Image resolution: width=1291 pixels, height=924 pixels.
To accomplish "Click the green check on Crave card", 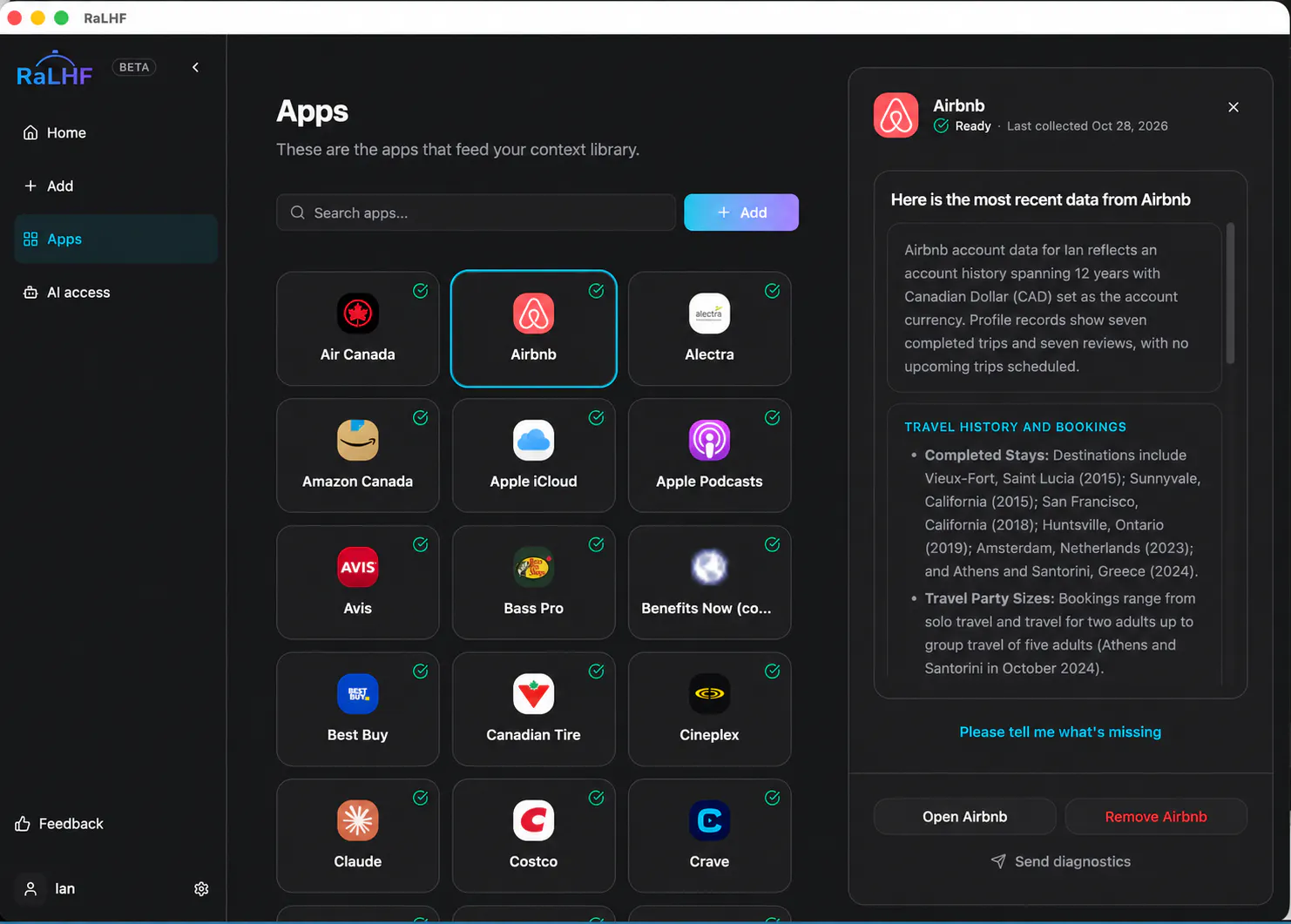I will [773, 798].
